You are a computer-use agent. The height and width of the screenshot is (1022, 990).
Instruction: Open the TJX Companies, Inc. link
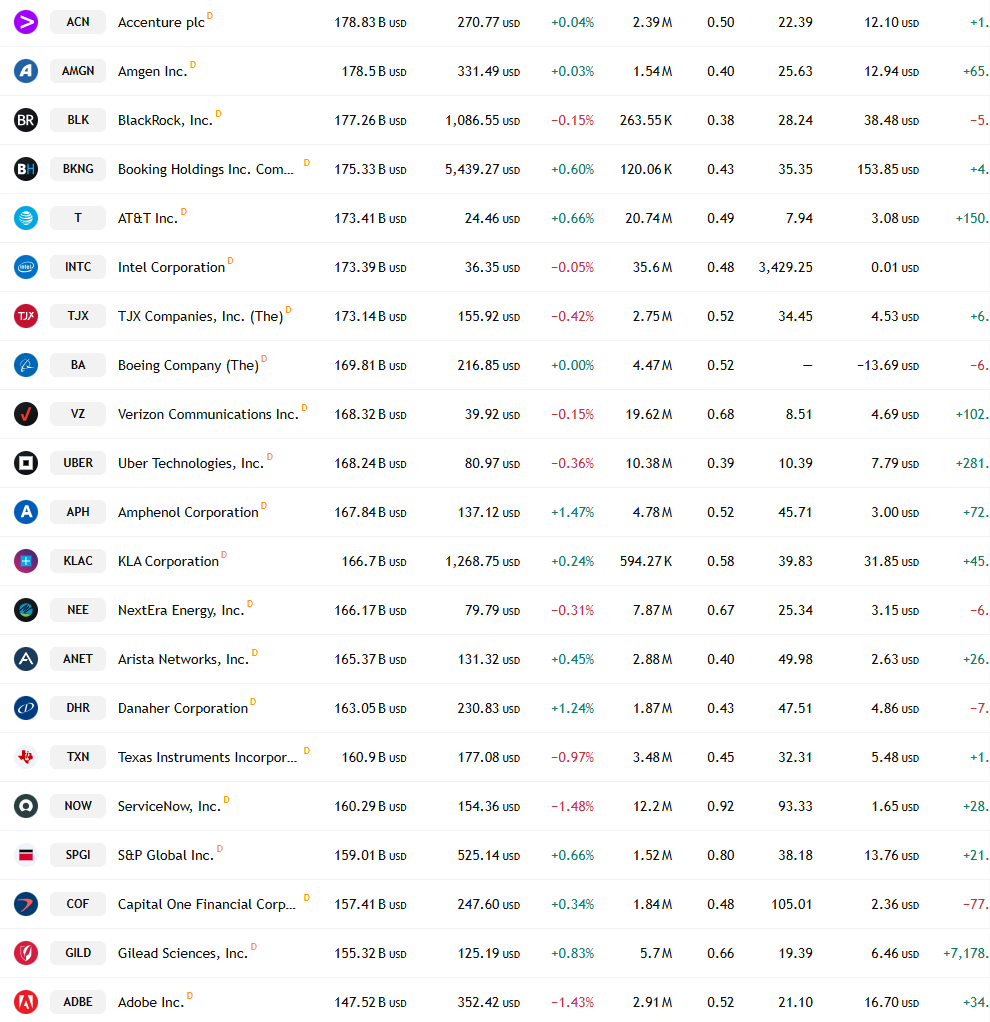pyautogui.click(x=200, y=317)
